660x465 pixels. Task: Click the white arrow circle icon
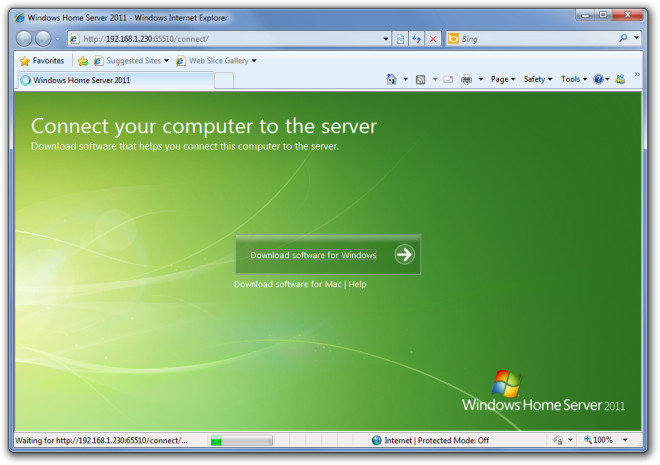[404, 255]
